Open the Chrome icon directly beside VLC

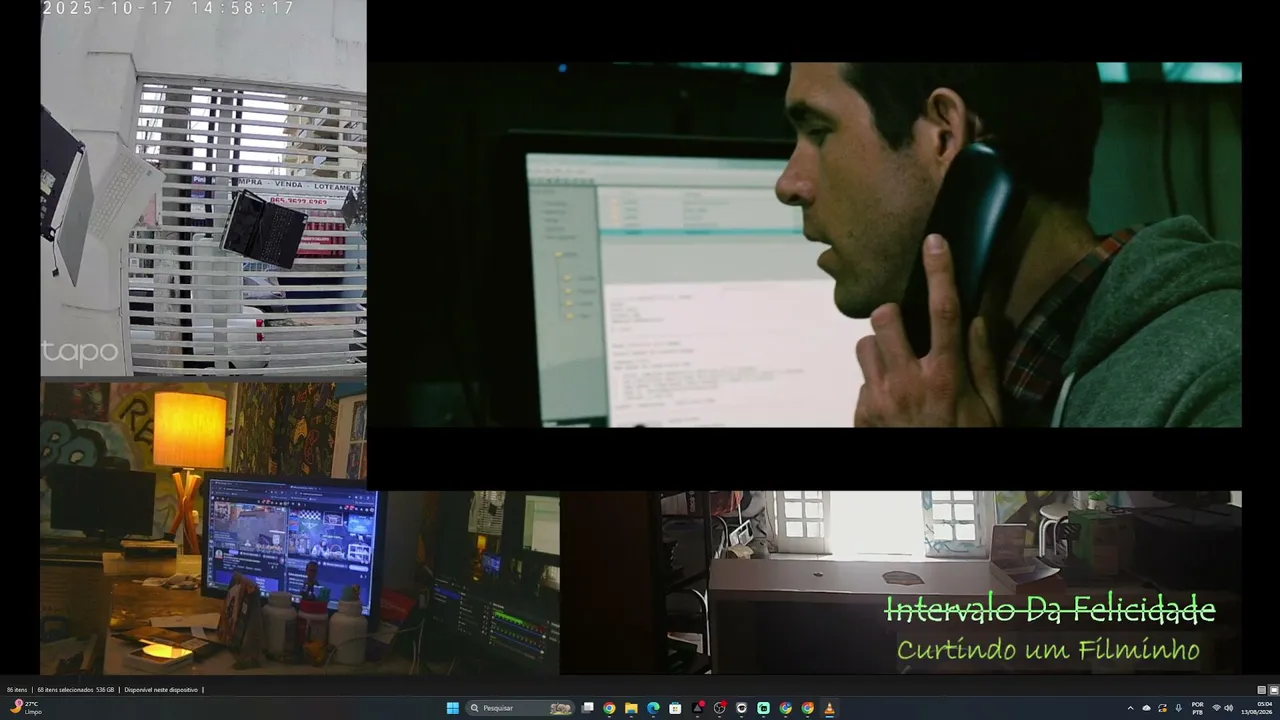(807, 708)
